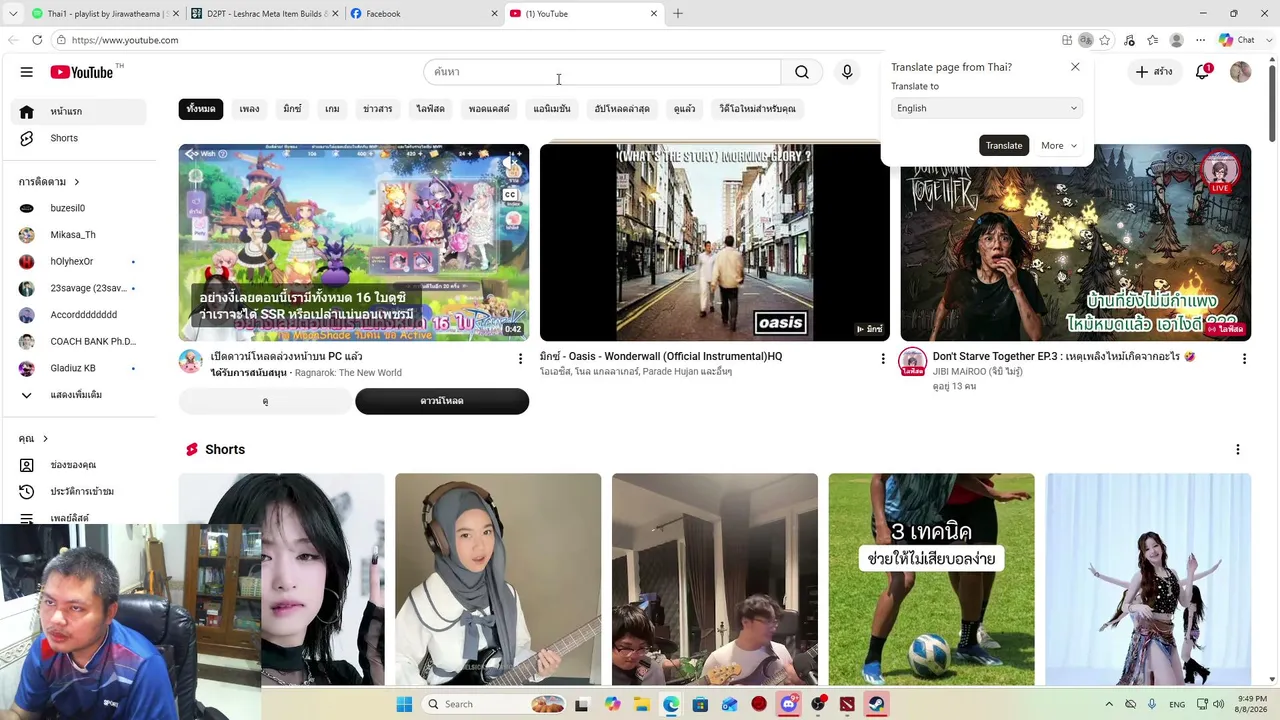Image resolution: width=1280 pixels, height=720 pixels.
Task: Click the YouTube search input field
Action: (x=602, y=72)
